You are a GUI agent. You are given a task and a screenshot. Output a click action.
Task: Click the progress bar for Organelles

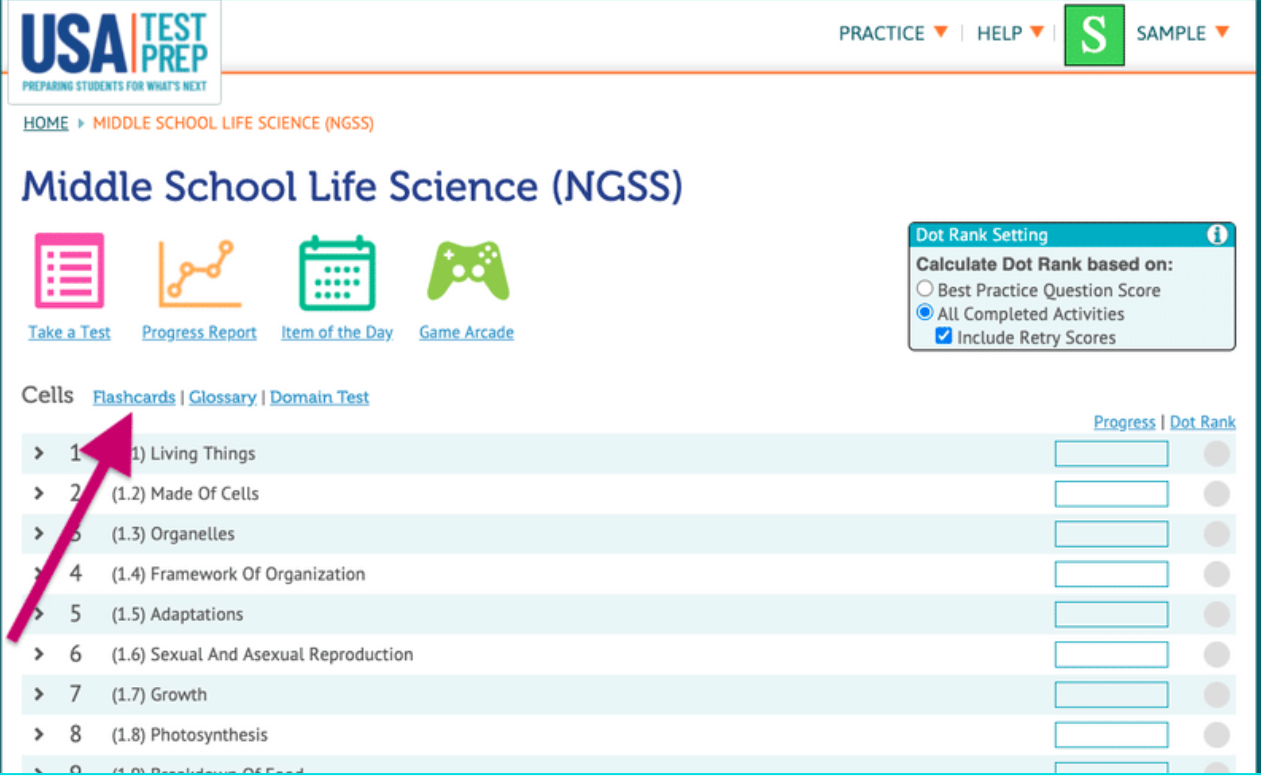tap(1111, 534)
